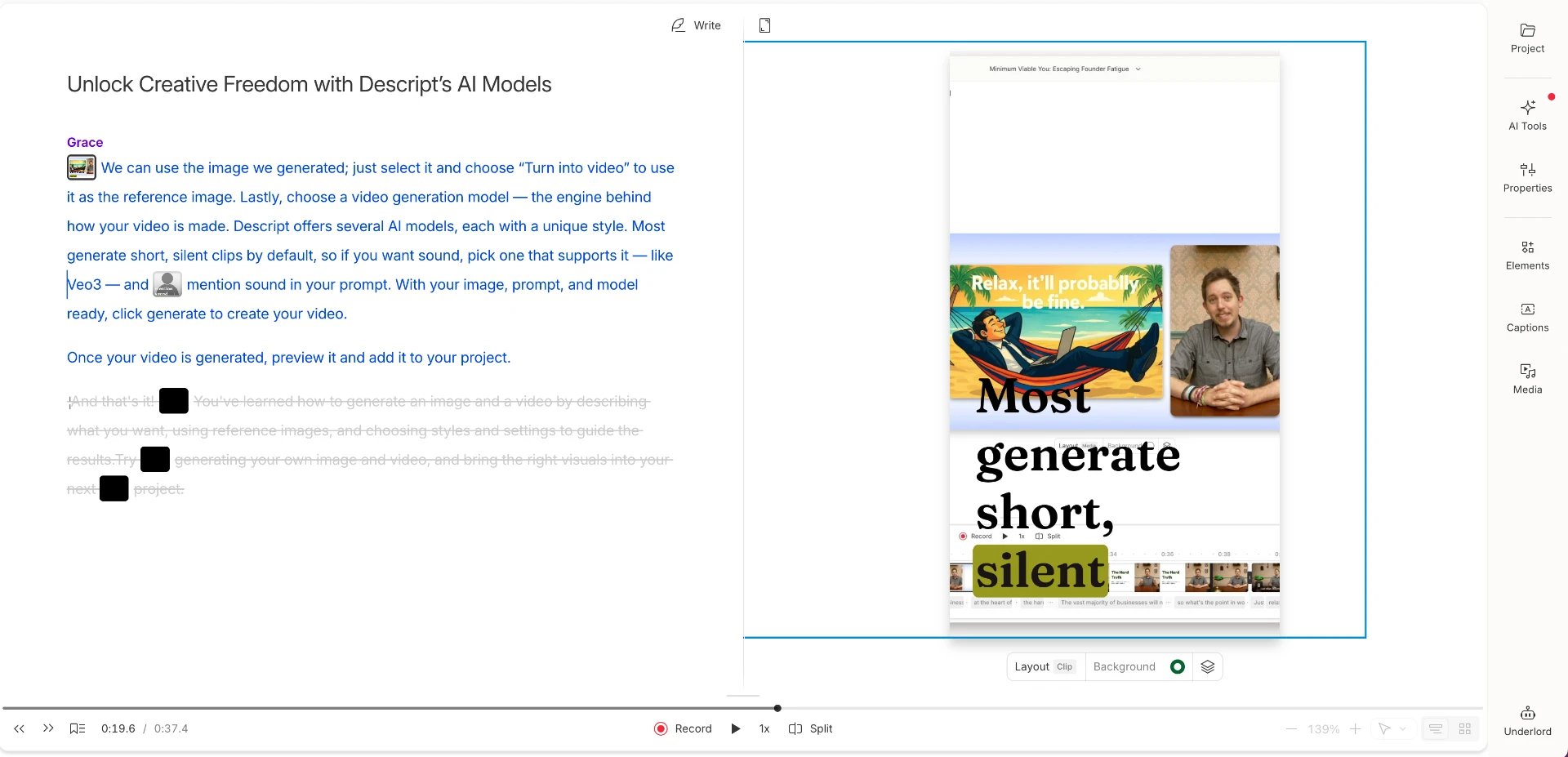
Task: Open the Media panel
Action: coord(1527,379)
